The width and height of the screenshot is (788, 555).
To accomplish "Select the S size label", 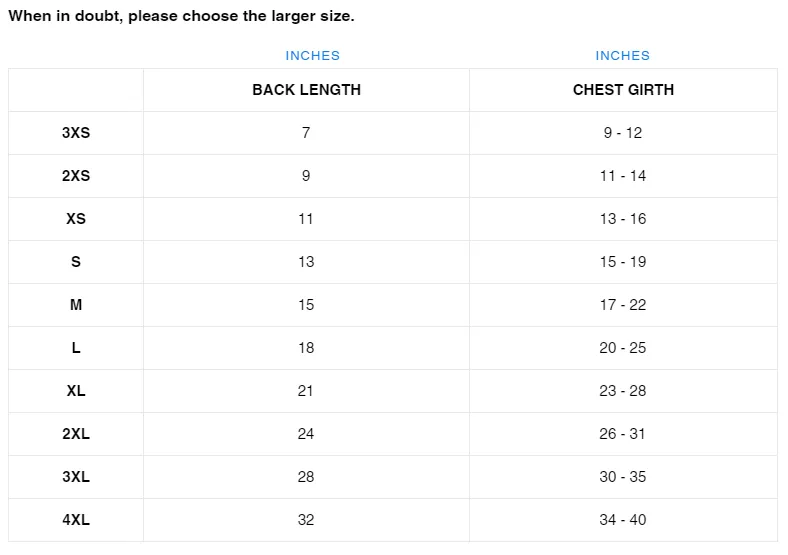I will 76,262.
